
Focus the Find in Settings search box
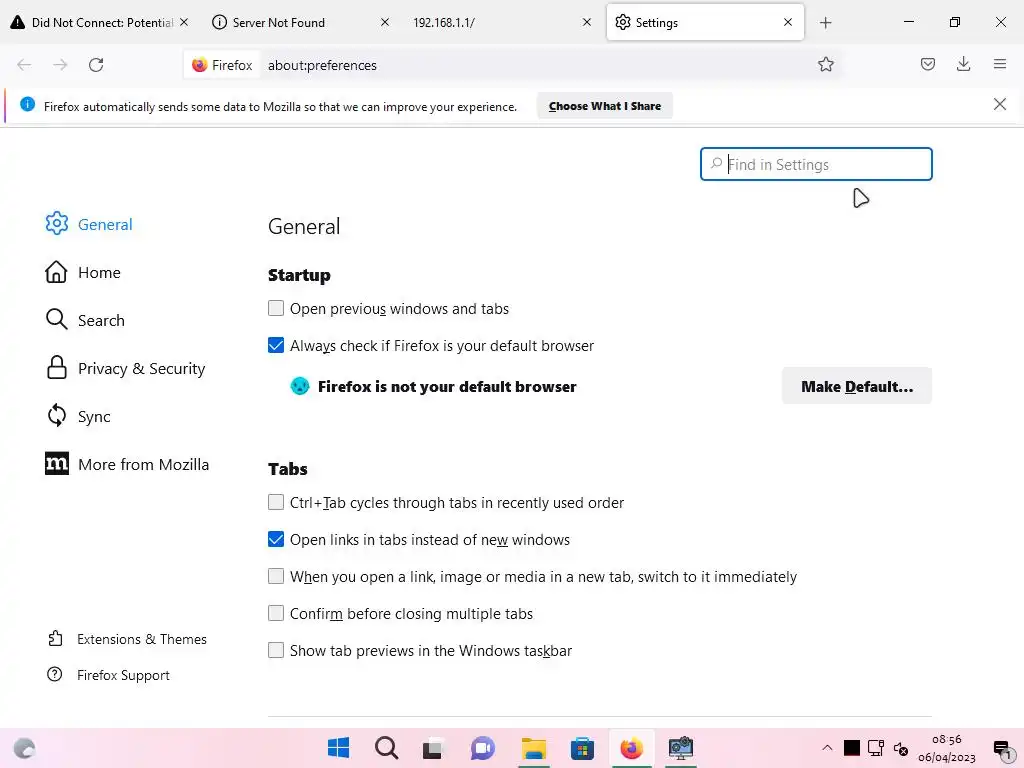816,164
